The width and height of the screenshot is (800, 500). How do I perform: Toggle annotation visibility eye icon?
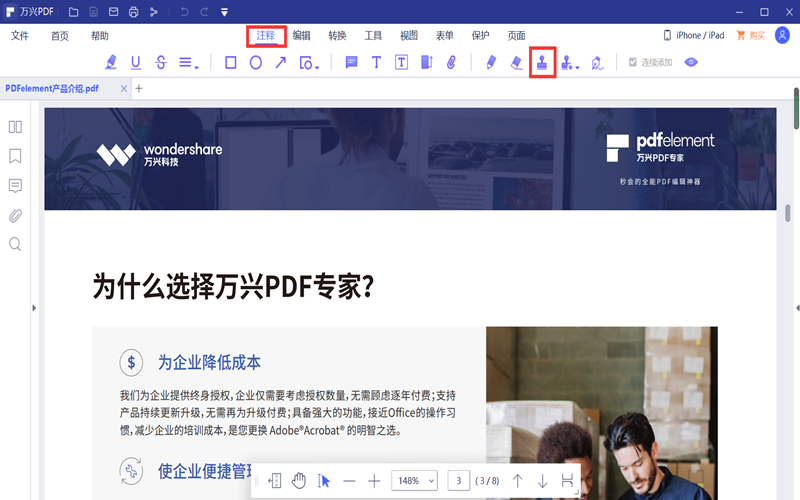(690, 62)
